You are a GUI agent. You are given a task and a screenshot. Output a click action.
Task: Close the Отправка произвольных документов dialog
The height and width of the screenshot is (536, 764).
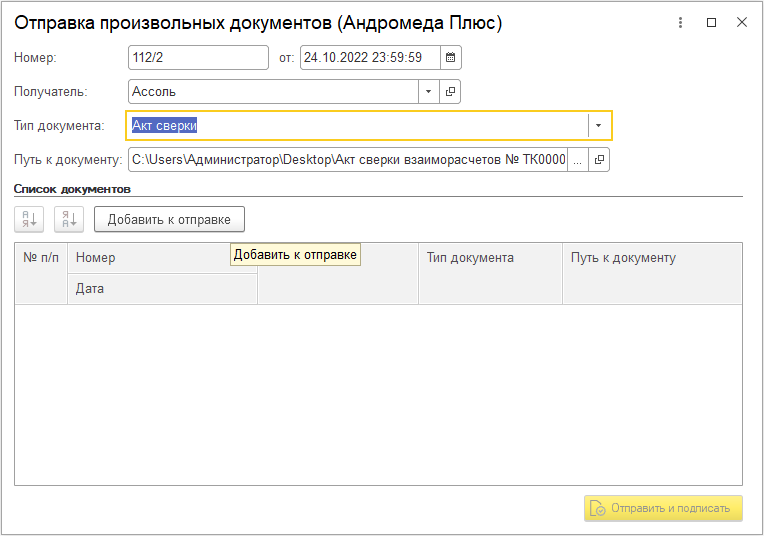[x=742, y=22]
